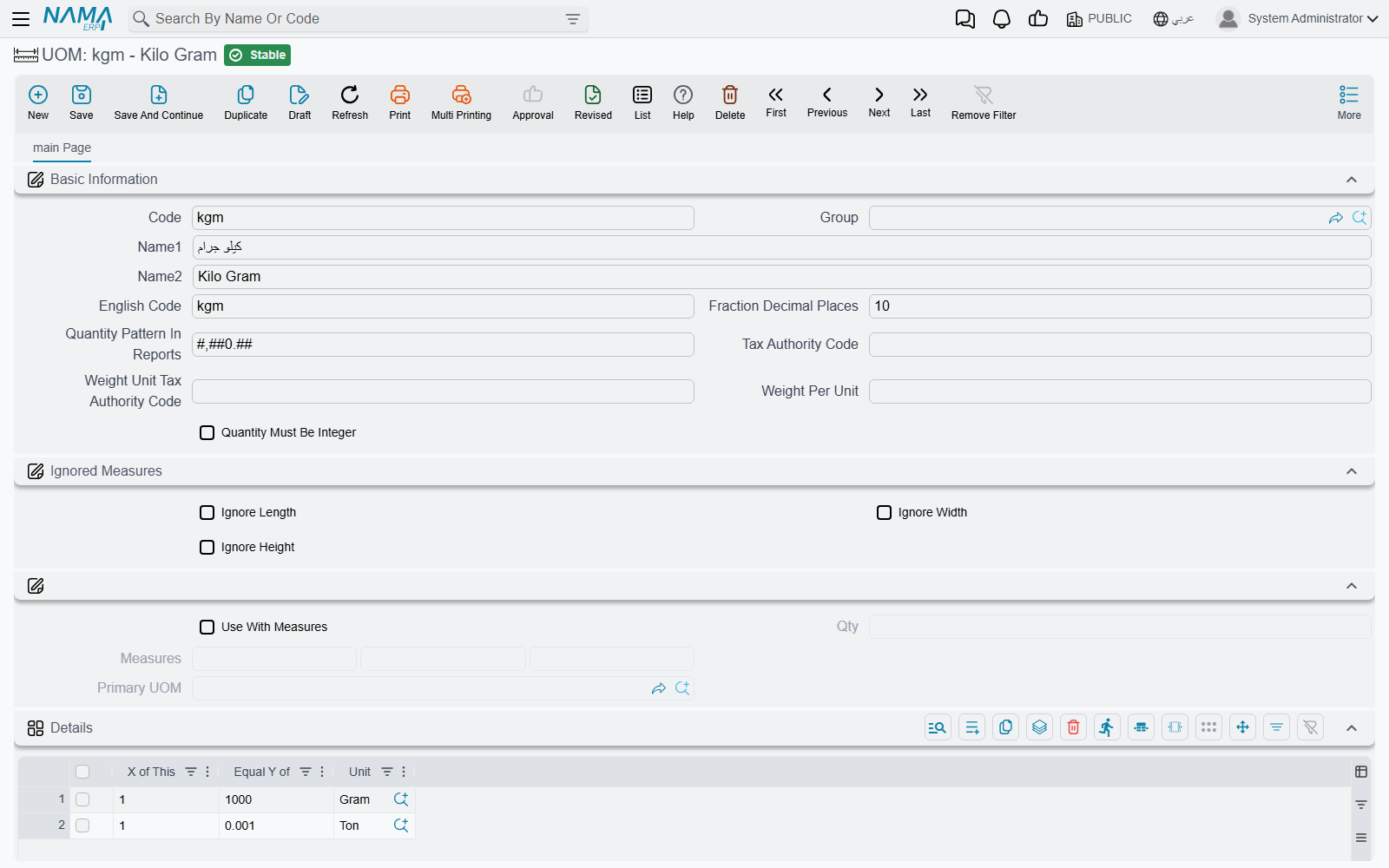Screen dimensions: 1389x868
Task: Select row 2 checkbox in Details
Action: (x=82, y=825)
